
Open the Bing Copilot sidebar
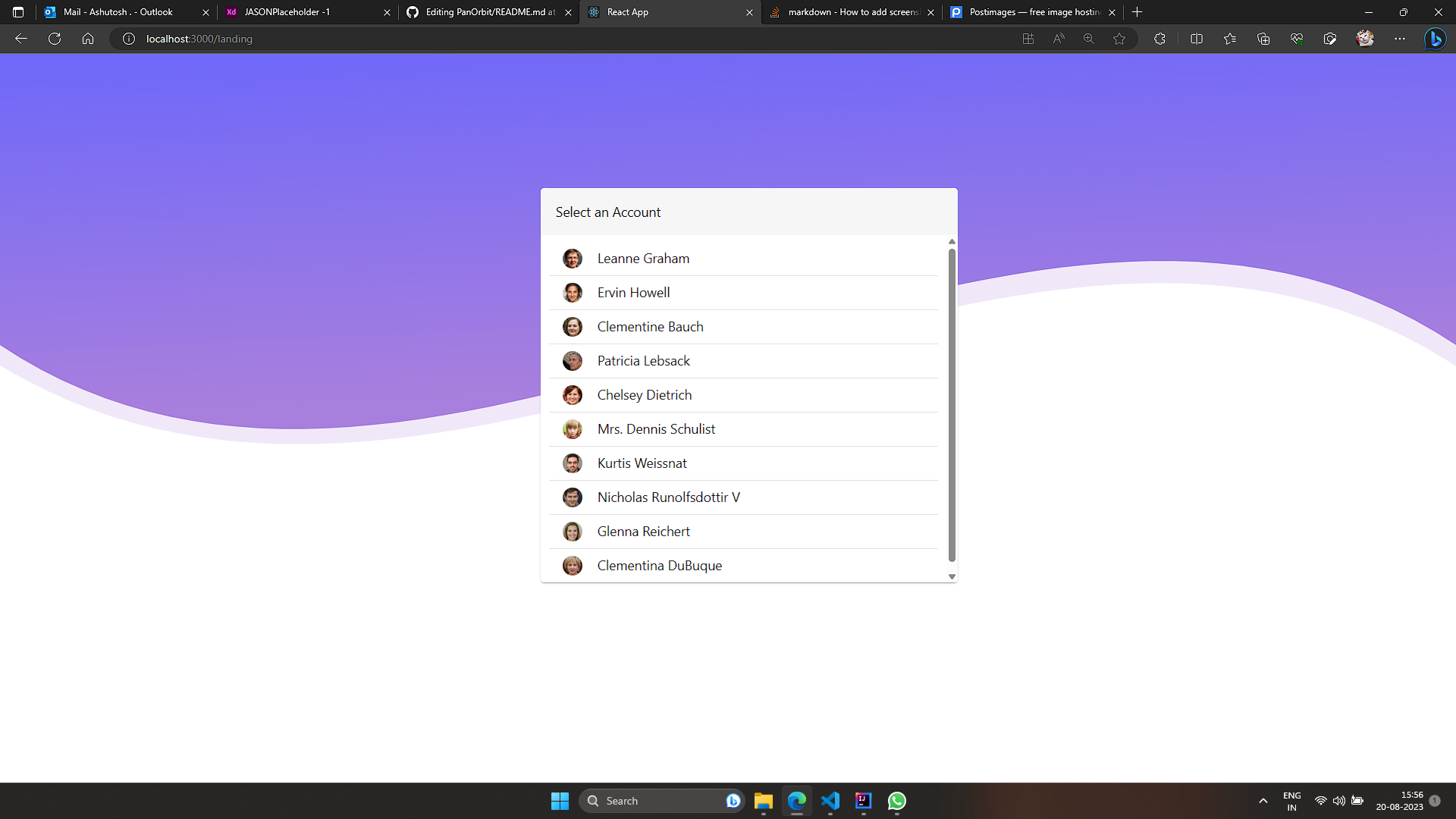1436,39
